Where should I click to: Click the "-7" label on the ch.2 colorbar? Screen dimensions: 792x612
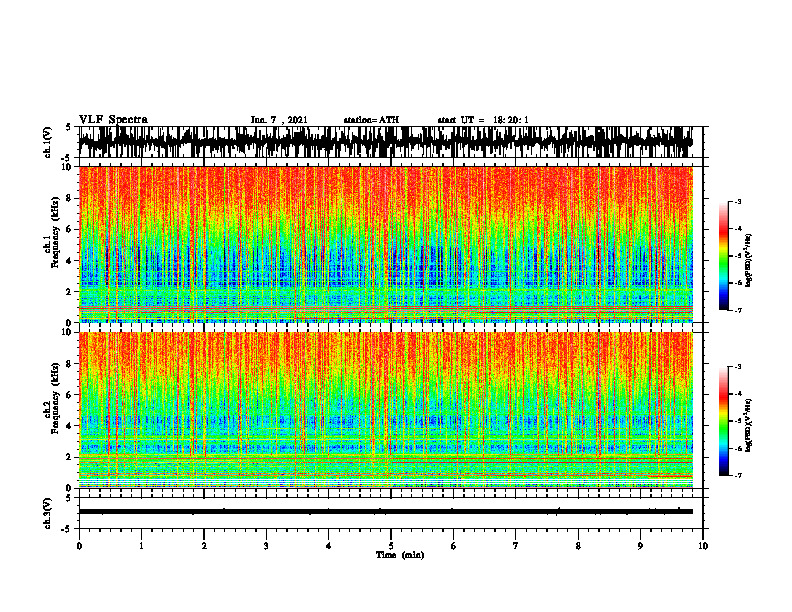pyautogui.click(x=738, y=475)
